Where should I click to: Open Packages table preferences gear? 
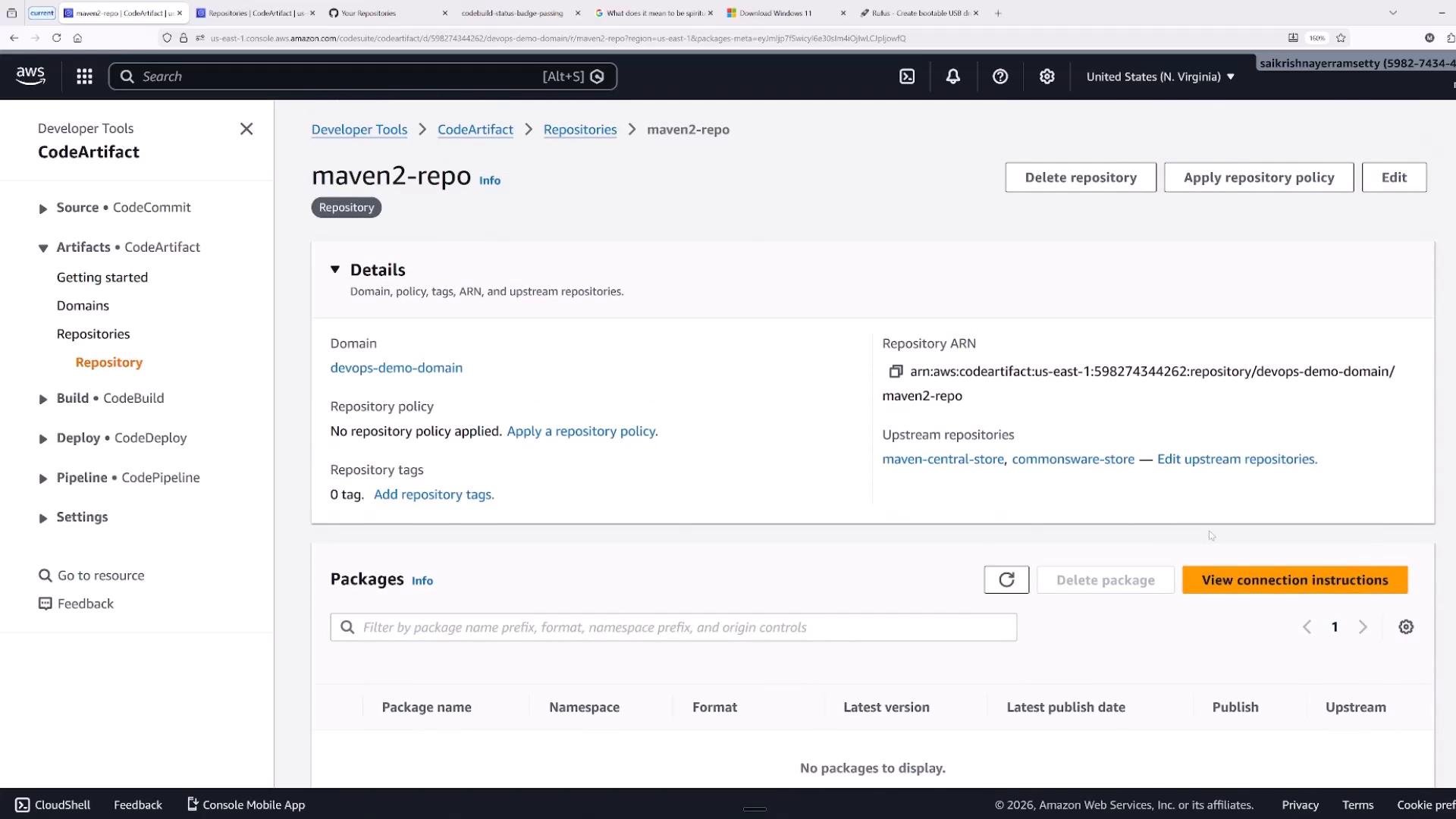click(1406, 626)
